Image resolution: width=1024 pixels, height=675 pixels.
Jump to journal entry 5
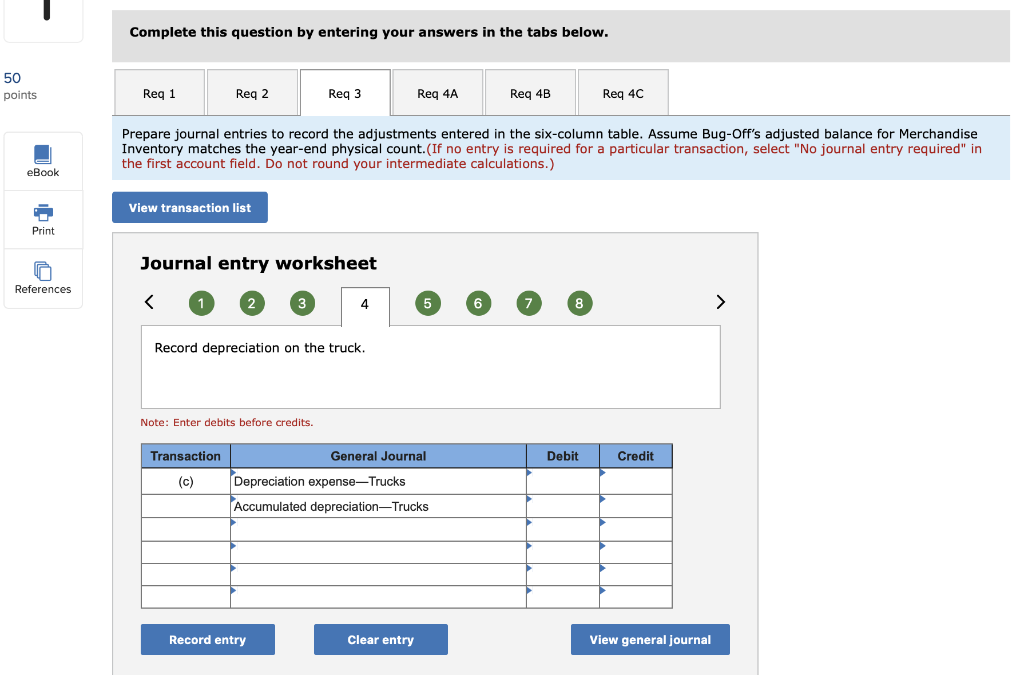[x=428, y=303]
